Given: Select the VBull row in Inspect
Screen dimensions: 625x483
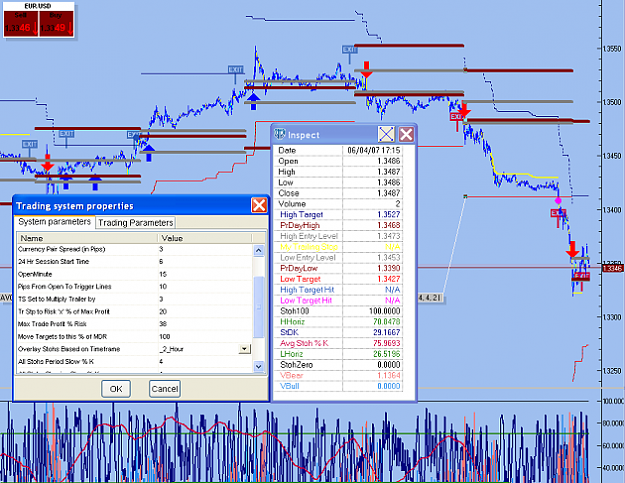Looking at the screenshot, I should 339,386.
